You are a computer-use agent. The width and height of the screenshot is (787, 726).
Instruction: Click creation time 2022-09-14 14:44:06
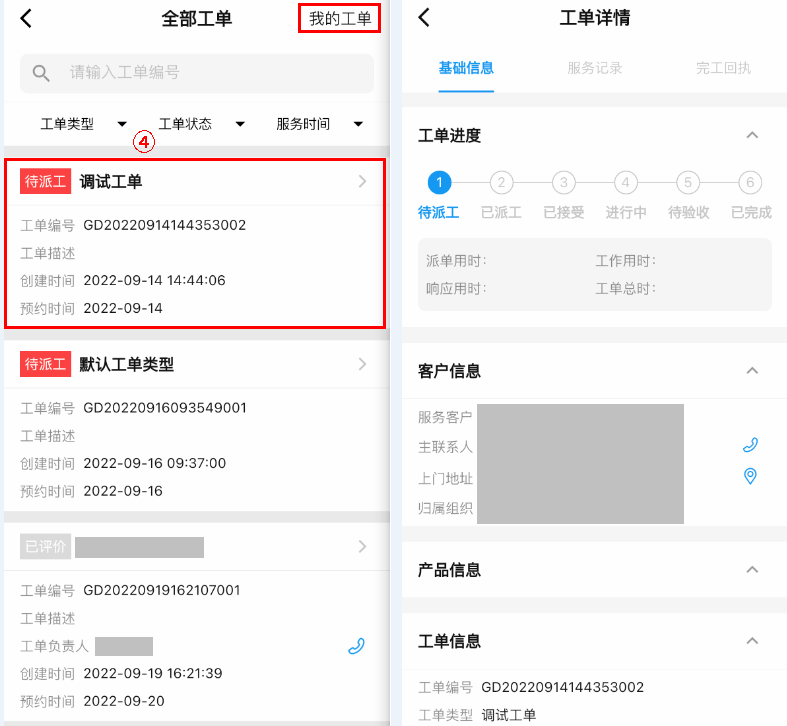click(x=155, y=280)
